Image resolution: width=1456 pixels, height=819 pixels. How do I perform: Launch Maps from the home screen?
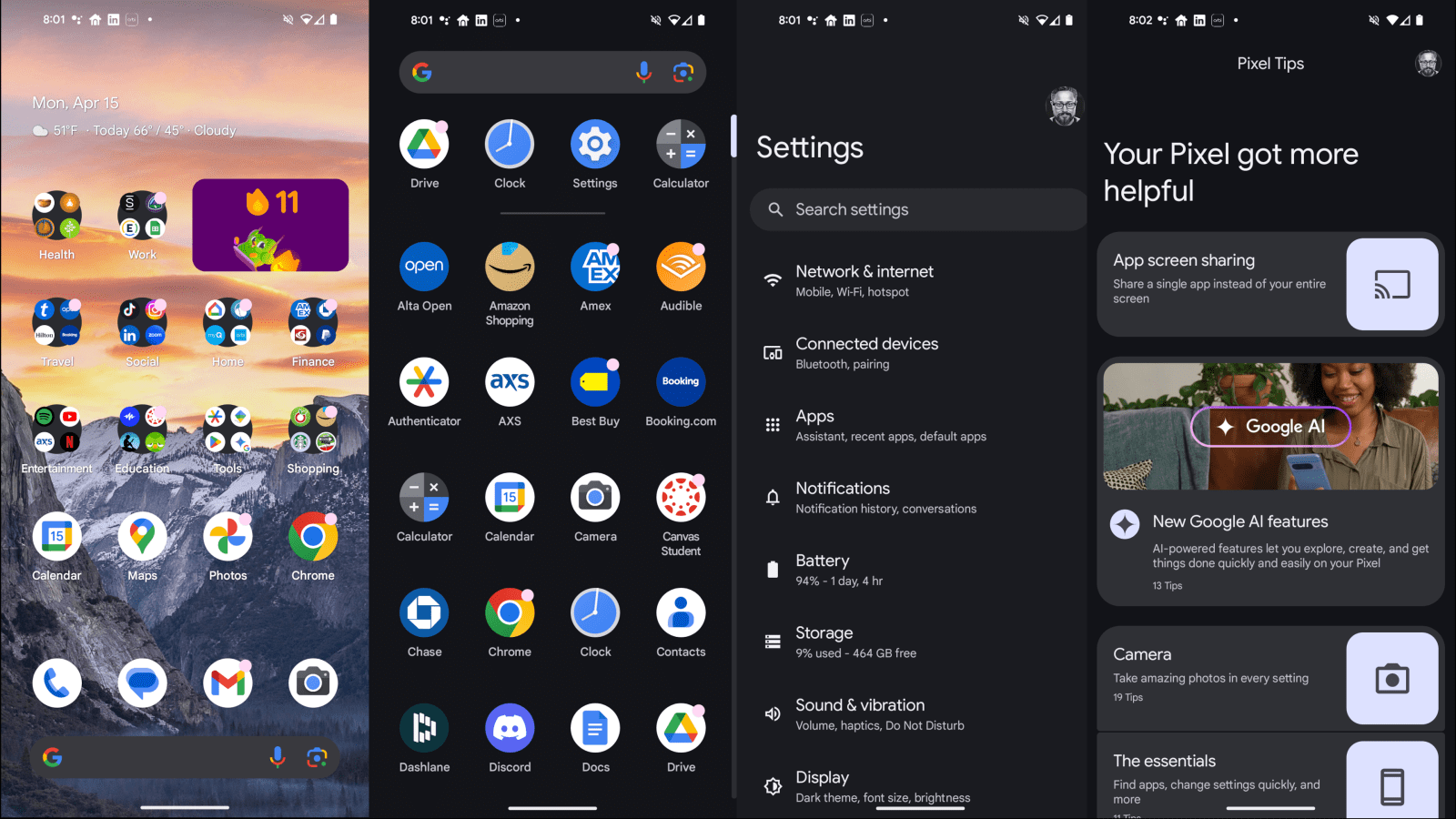142,536
